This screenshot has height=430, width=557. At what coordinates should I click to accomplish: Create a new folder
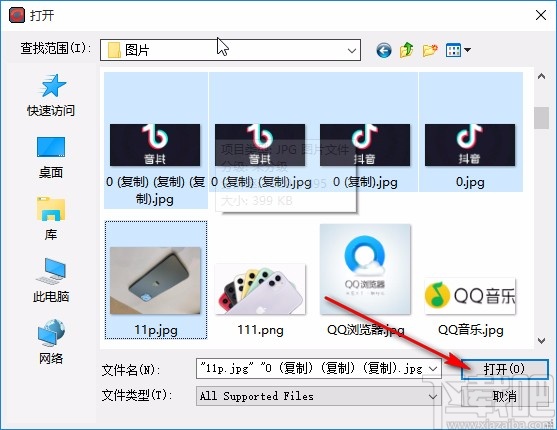430,50
